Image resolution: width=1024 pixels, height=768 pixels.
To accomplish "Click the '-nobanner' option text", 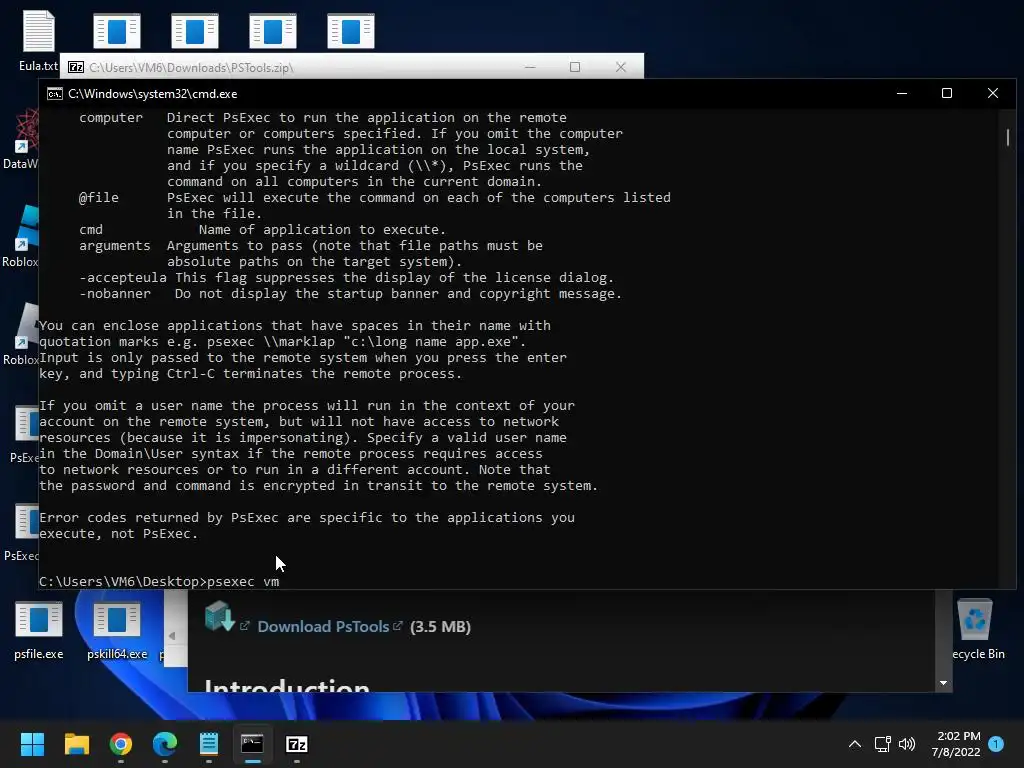I will pyautogui.click(x=115, y=294).
